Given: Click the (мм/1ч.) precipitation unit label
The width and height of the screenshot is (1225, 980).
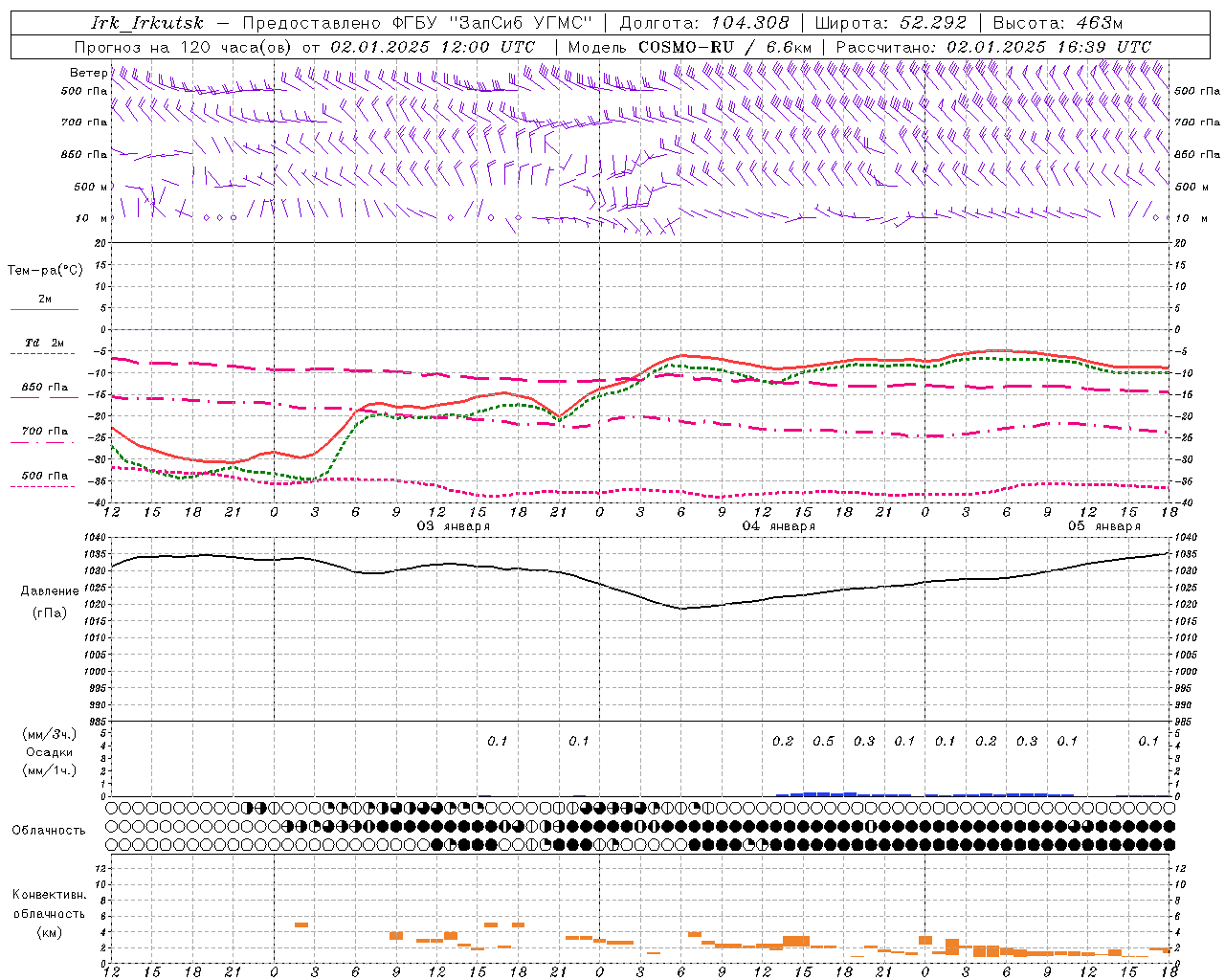Looking at the screenshot, I should (50, 770).
